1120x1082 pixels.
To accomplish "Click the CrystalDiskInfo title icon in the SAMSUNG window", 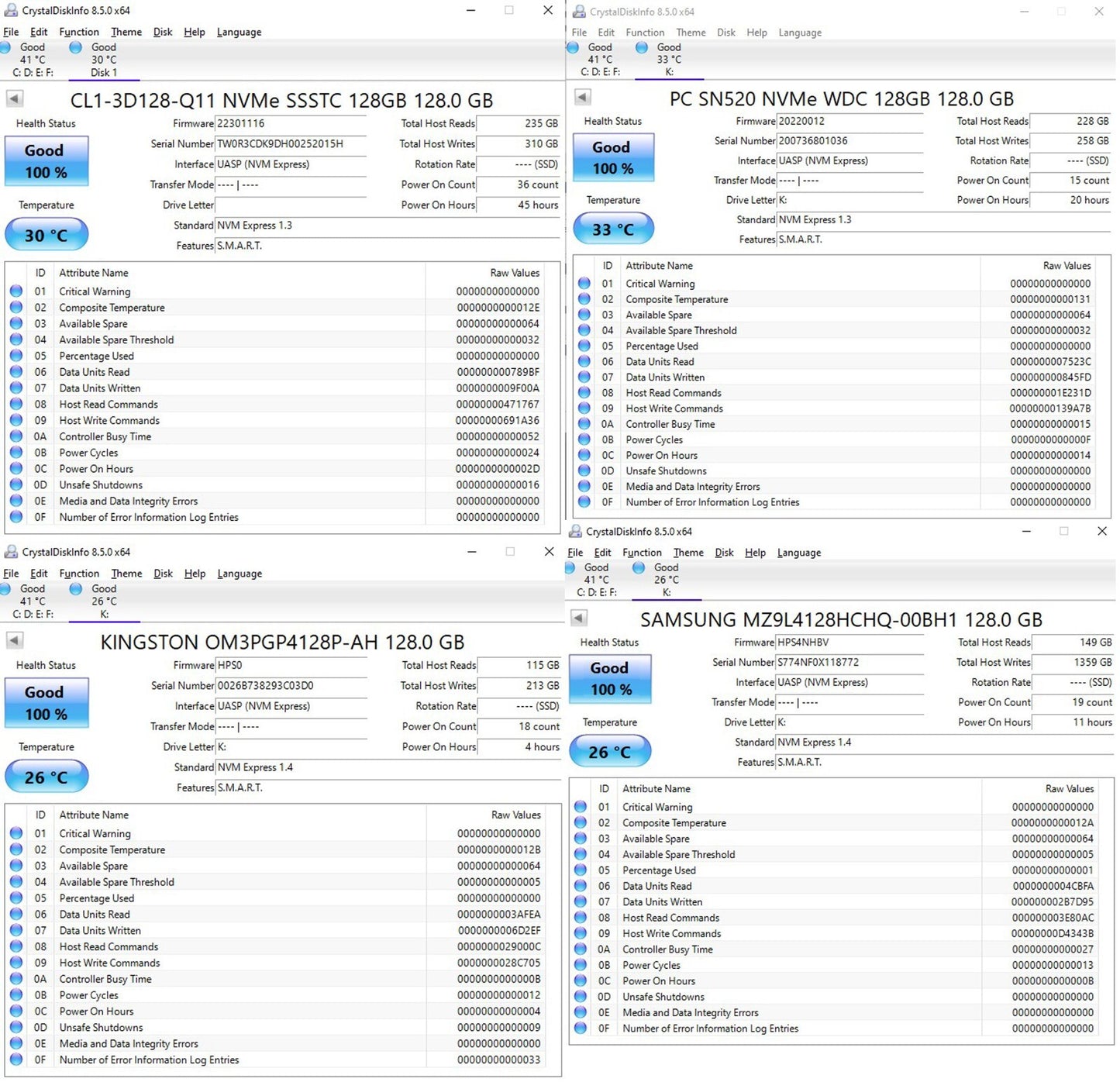I will point(575,531).
